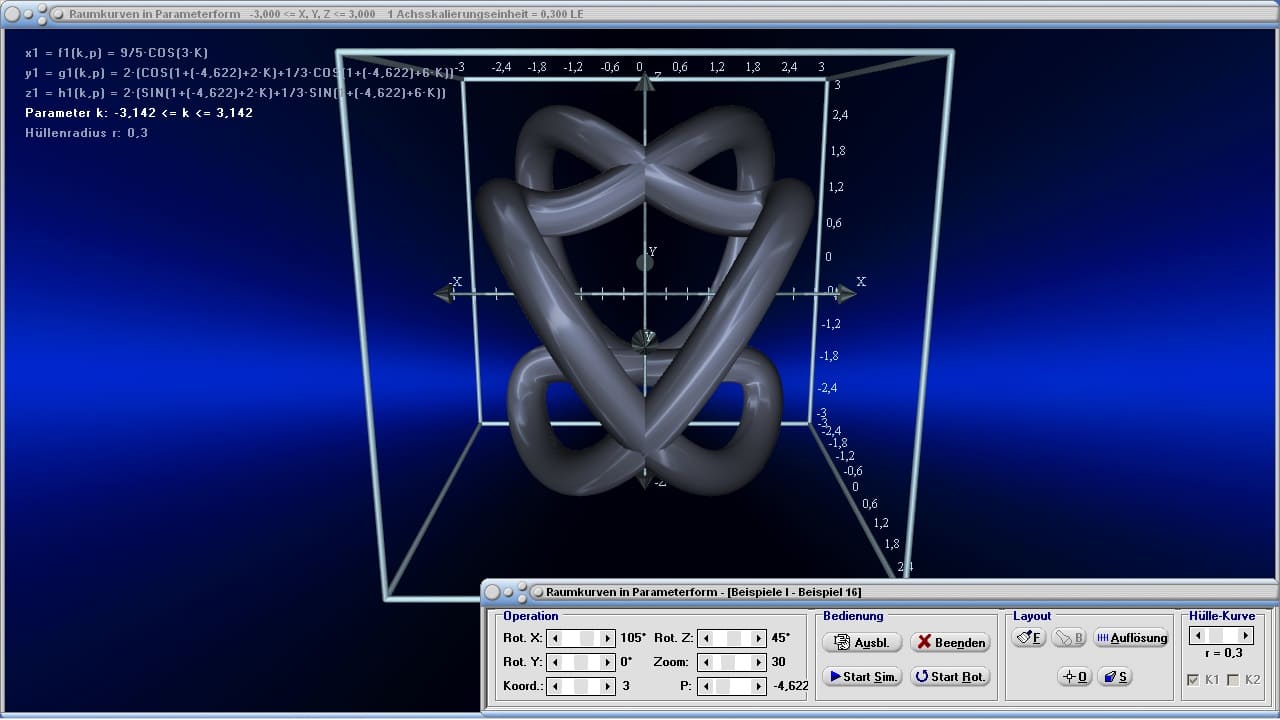1280x720 pixels.
Task: Click the Rot. Z value 45°
Action: 781,637
